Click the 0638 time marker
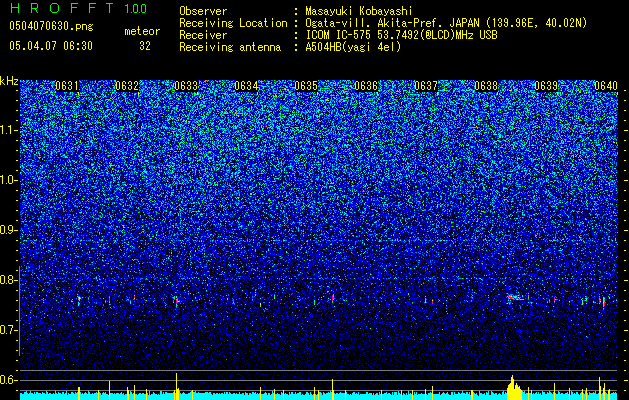The image size is (629, 400). point(486,86)
